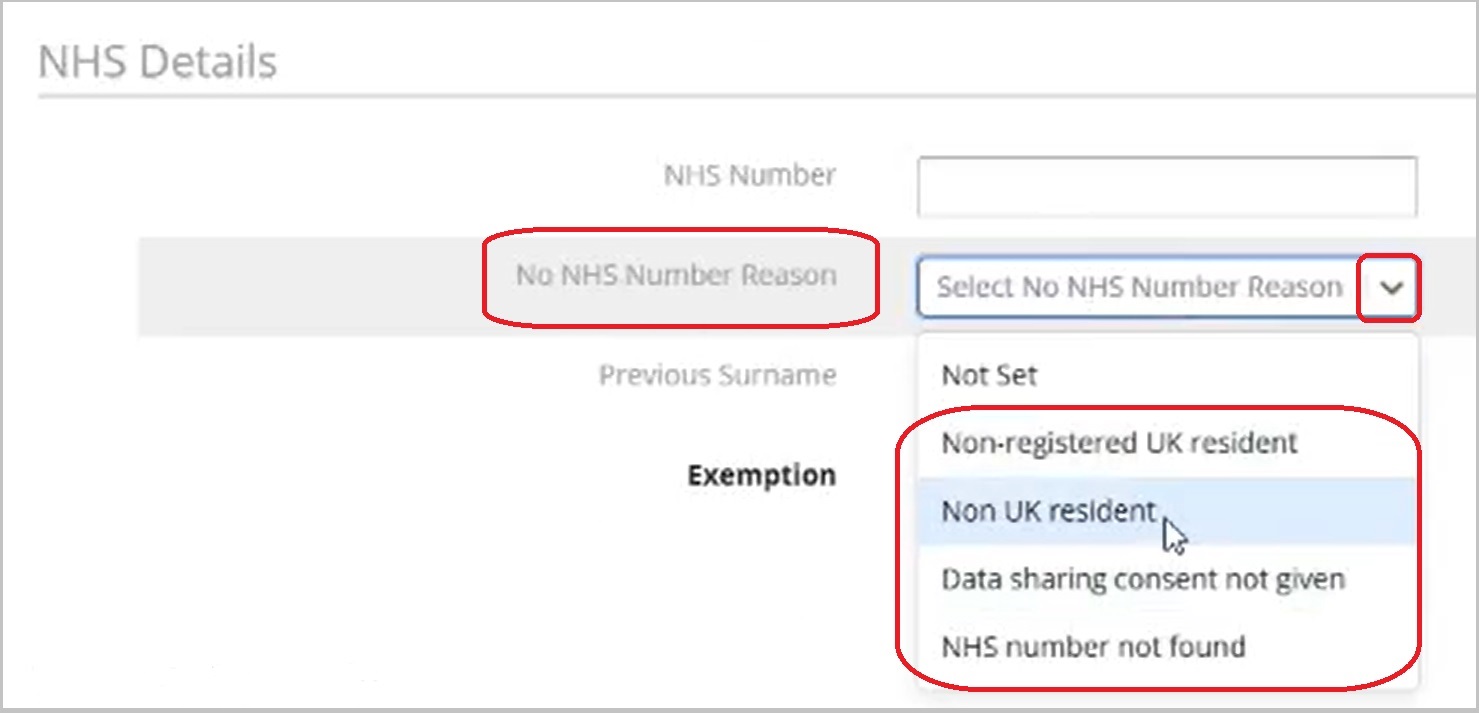Click the Data sharing consent not given entry

(1142, 579)
